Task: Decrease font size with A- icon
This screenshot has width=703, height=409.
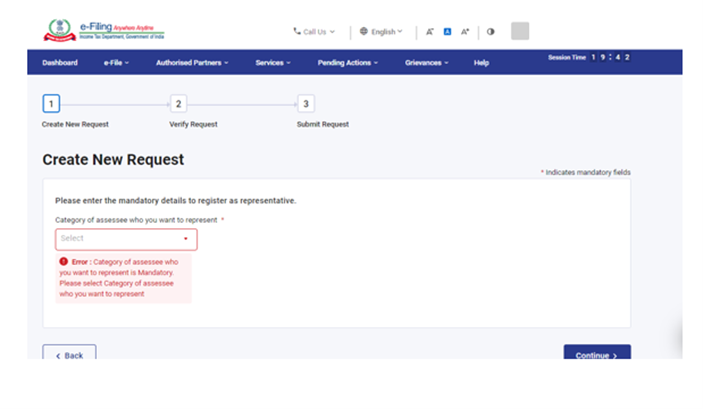Action: [x=429, y=32]
